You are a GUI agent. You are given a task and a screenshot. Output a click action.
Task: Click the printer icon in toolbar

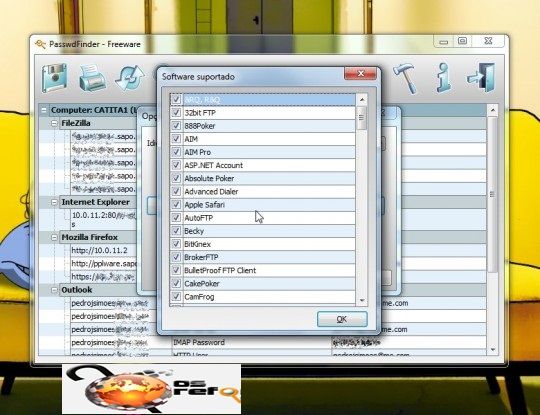pyautogui.click(x=92, y=78)
